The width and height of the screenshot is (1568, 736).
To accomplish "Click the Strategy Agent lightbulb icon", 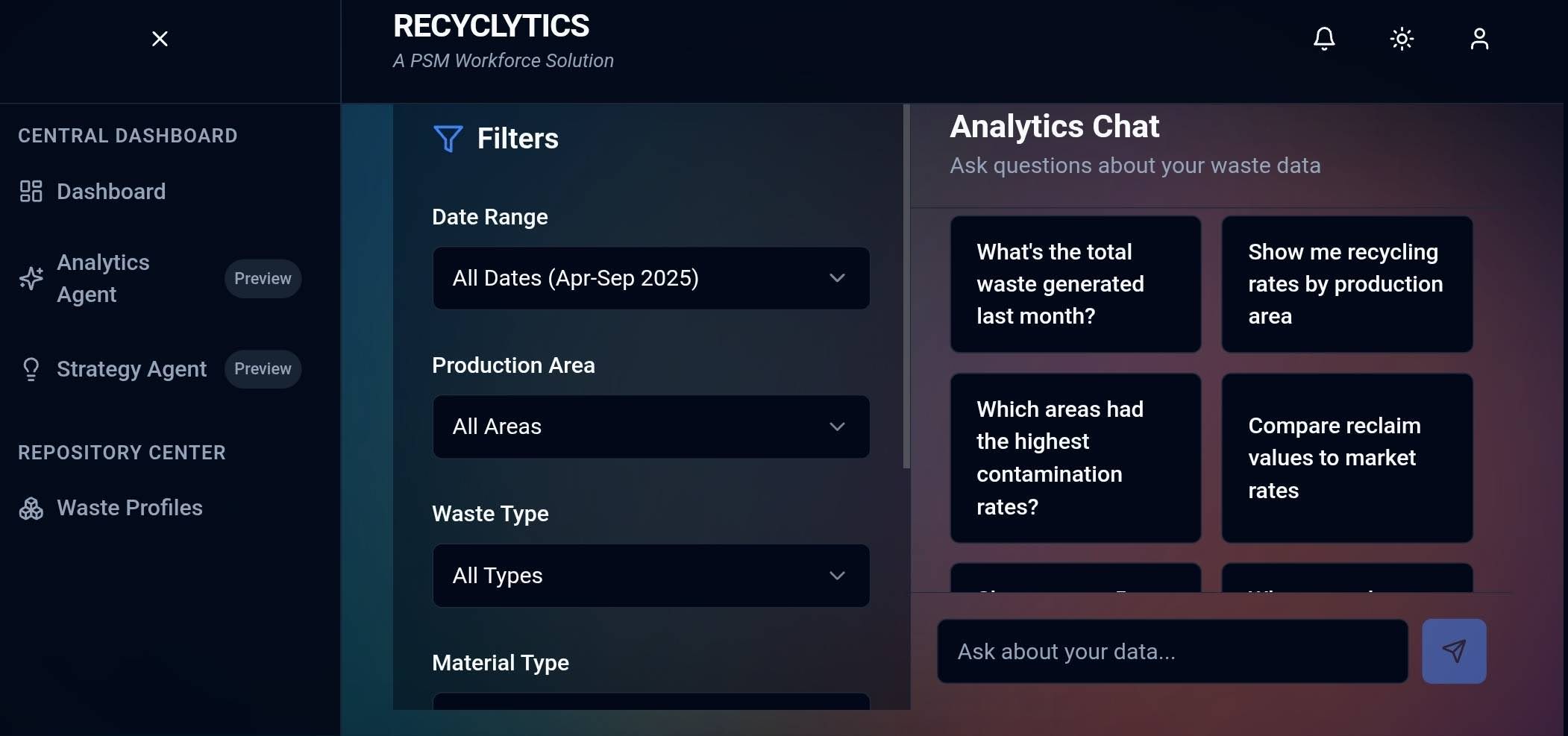I will (x=30, y=369).
